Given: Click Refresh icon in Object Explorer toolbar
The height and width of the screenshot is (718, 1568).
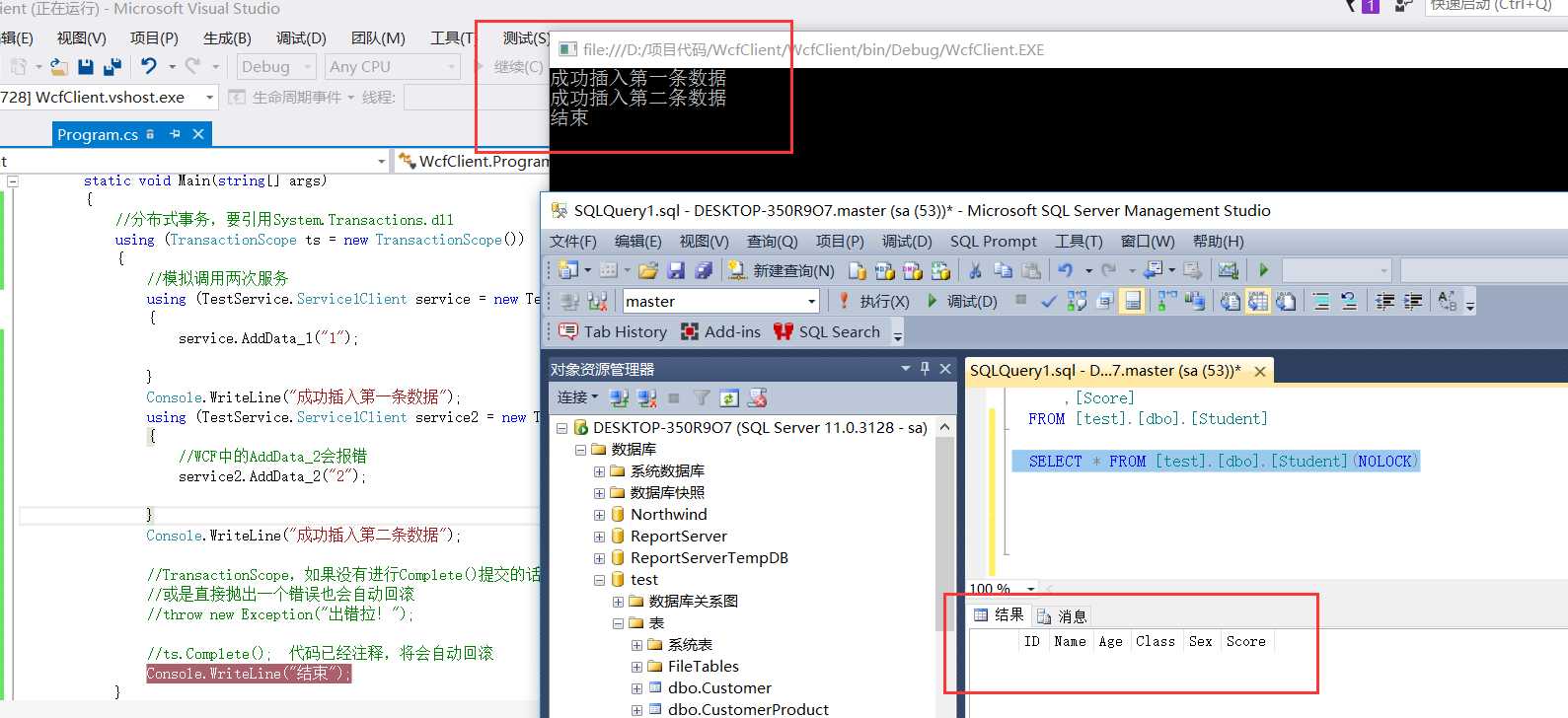Looking at the screenshot, I should pos(729,398).
